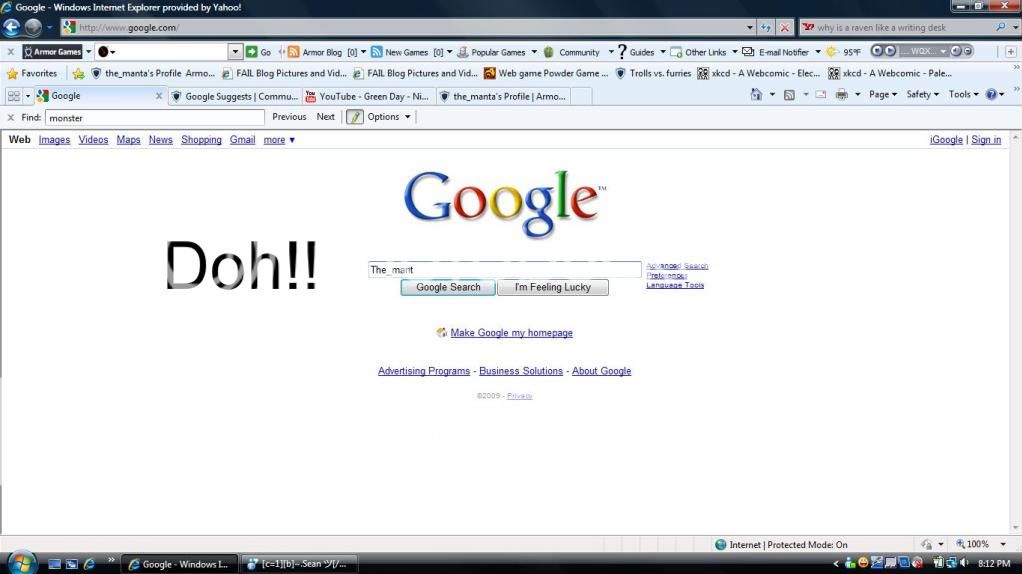Click the E-mail Notifier envelope icon
Viewport: 1022px width, 574px height.
click(x=748, y=51)
